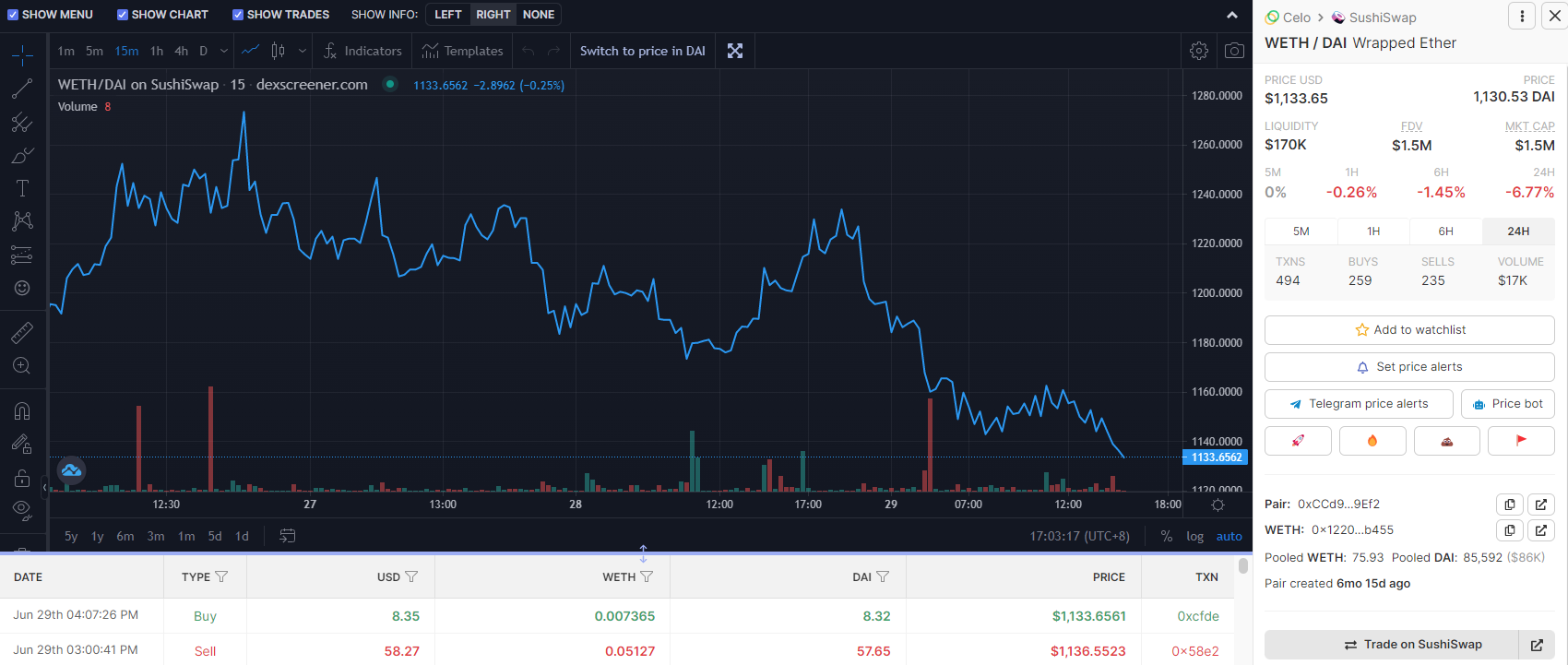Image resolution: width=1568 pixels, height=665 pixels.
Task: Toggle stay in drawing mode
Action: [22, 445]
